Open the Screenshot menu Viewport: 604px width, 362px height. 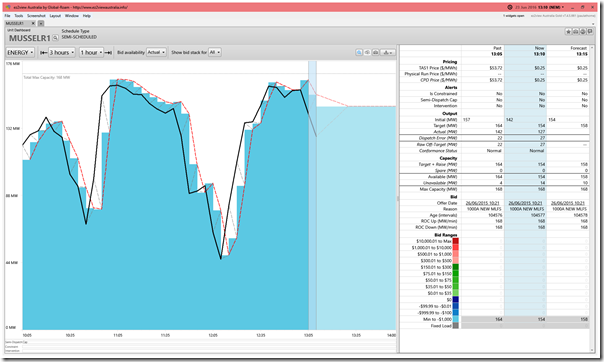tap(36, 16)
